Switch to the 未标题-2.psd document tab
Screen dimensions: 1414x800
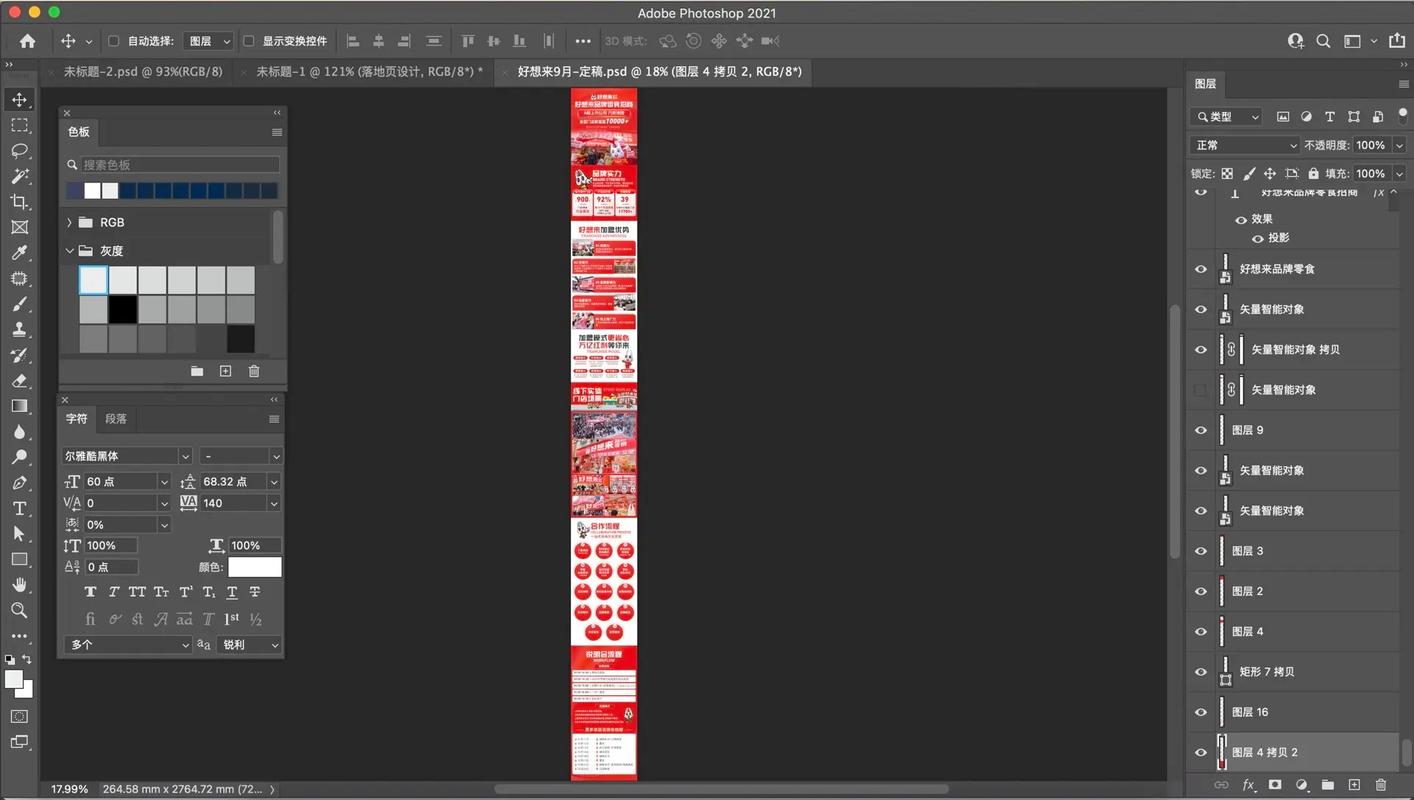[143, 72]
